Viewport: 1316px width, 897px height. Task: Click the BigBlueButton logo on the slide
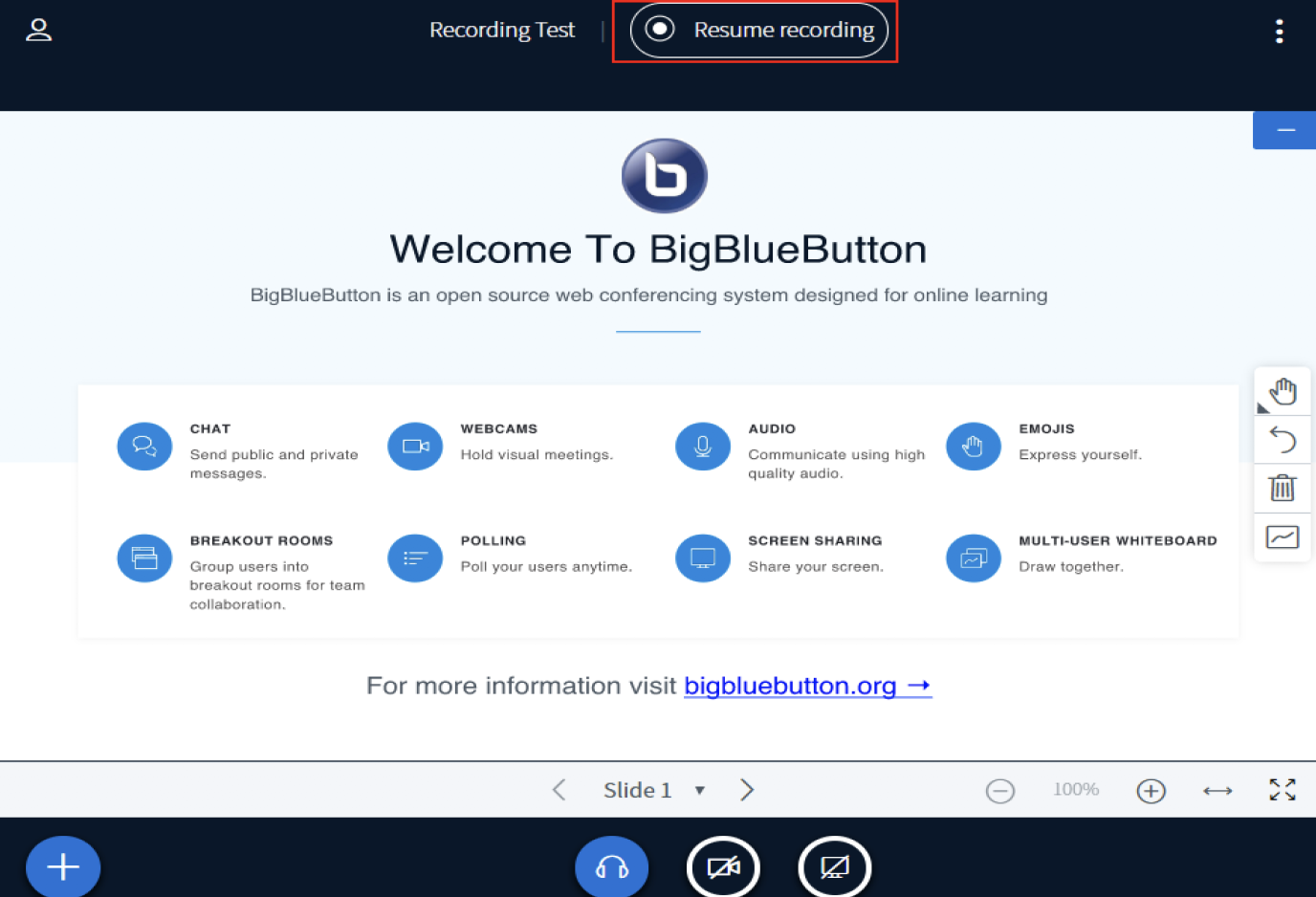pyautogui.click(x=665, y=176)
